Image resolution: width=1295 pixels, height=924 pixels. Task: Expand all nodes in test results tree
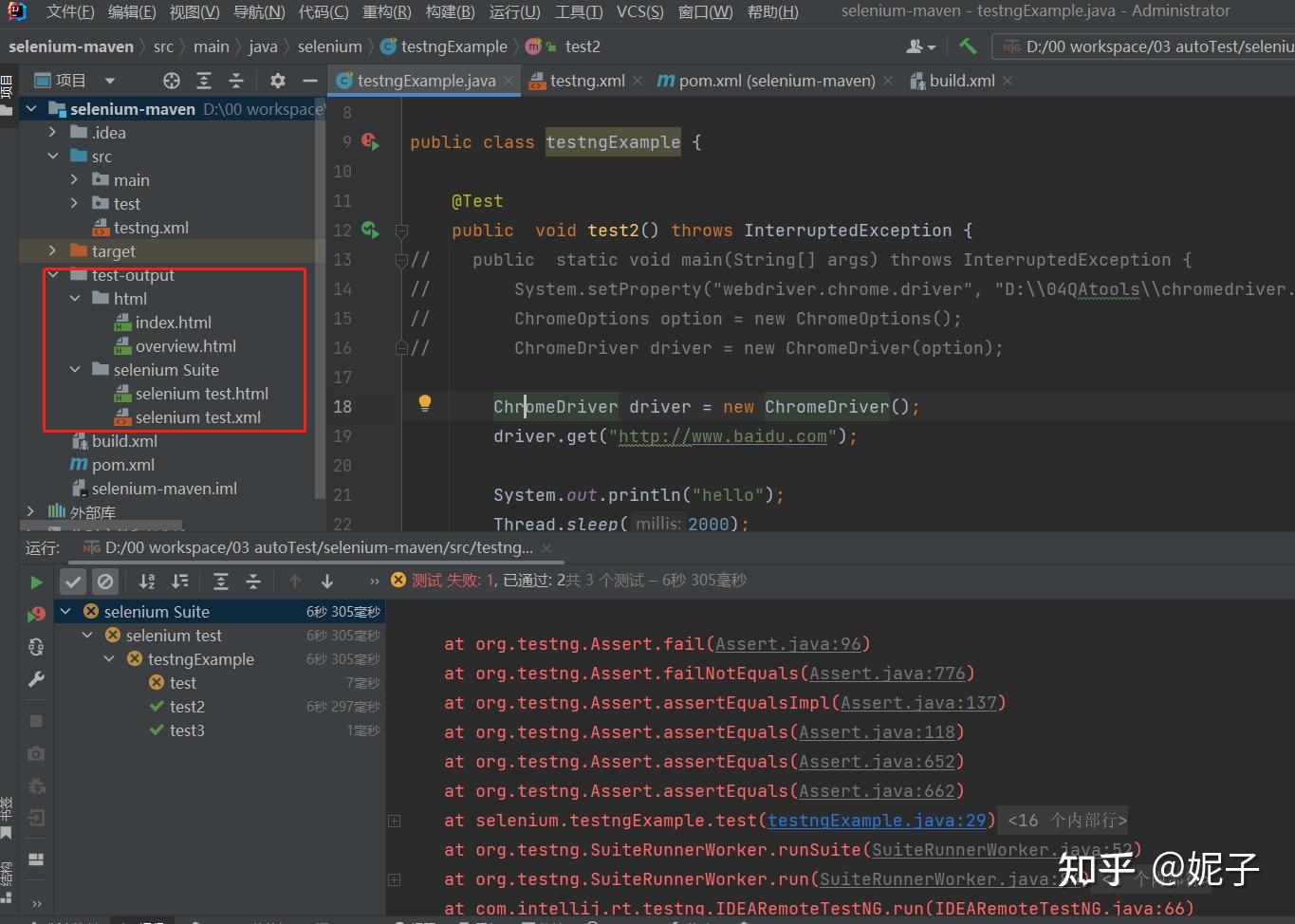click(221, 581)
